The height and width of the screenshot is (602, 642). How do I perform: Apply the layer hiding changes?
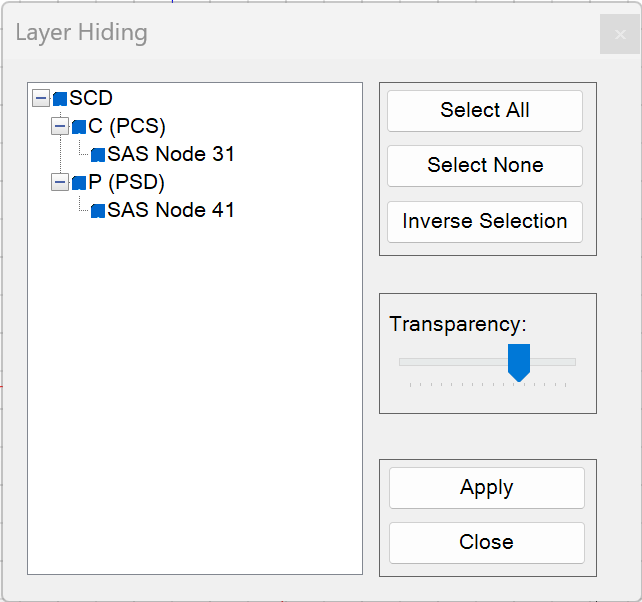click(x=486, y=488)
